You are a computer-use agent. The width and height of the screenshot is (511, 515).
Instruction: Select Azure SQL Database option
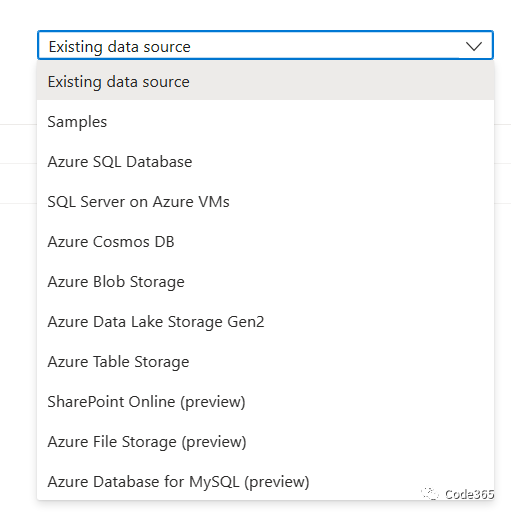265,162
